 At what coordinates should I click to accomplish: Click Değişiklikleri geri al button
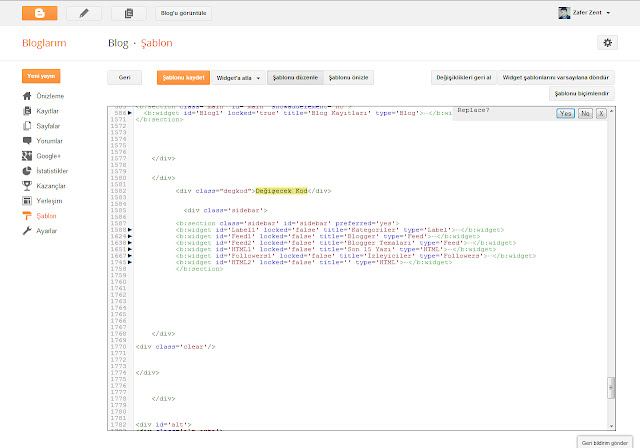click(x=464, y=78)
